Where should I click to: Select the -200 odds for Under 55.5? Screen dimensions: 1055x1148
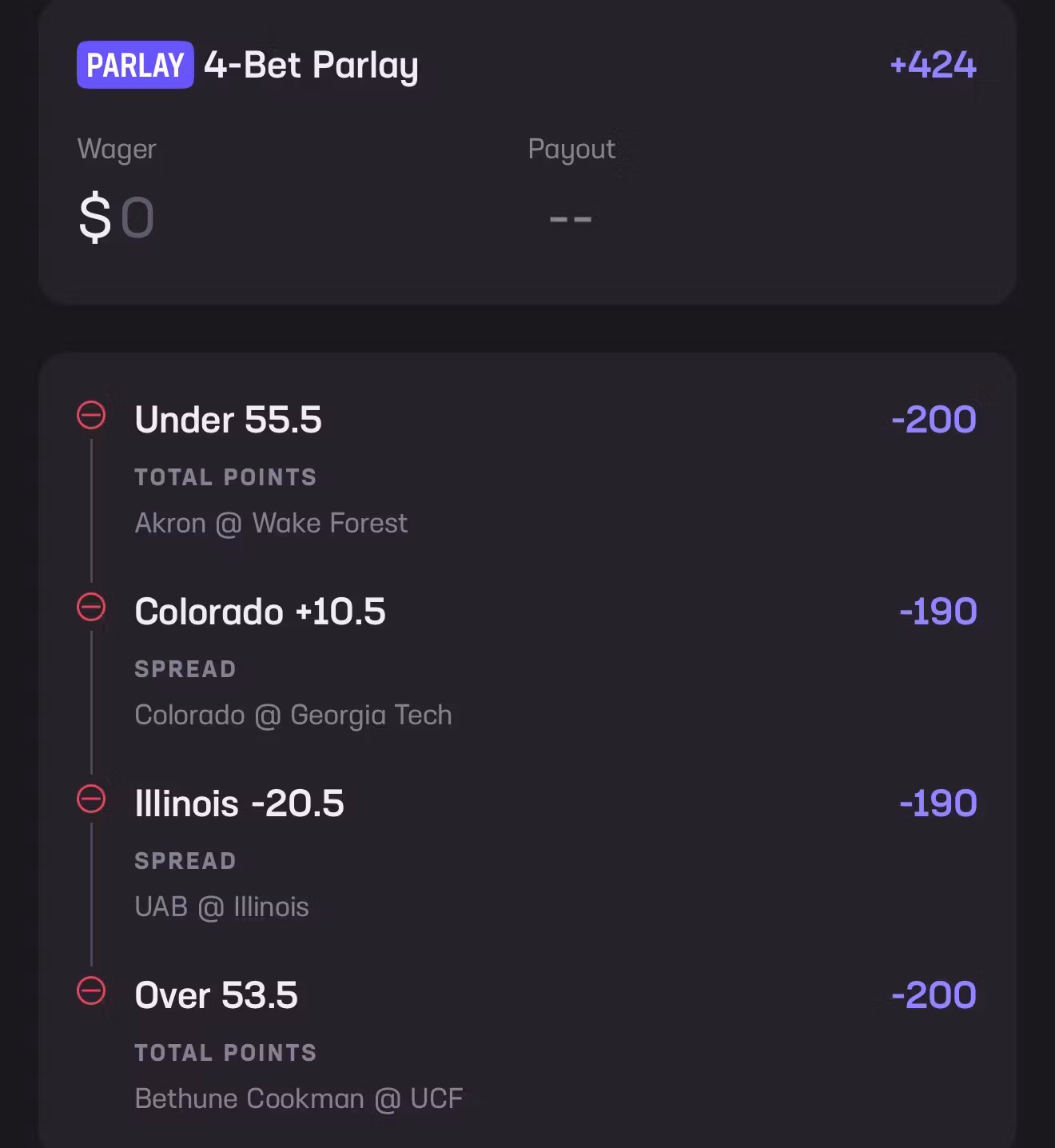934,420
